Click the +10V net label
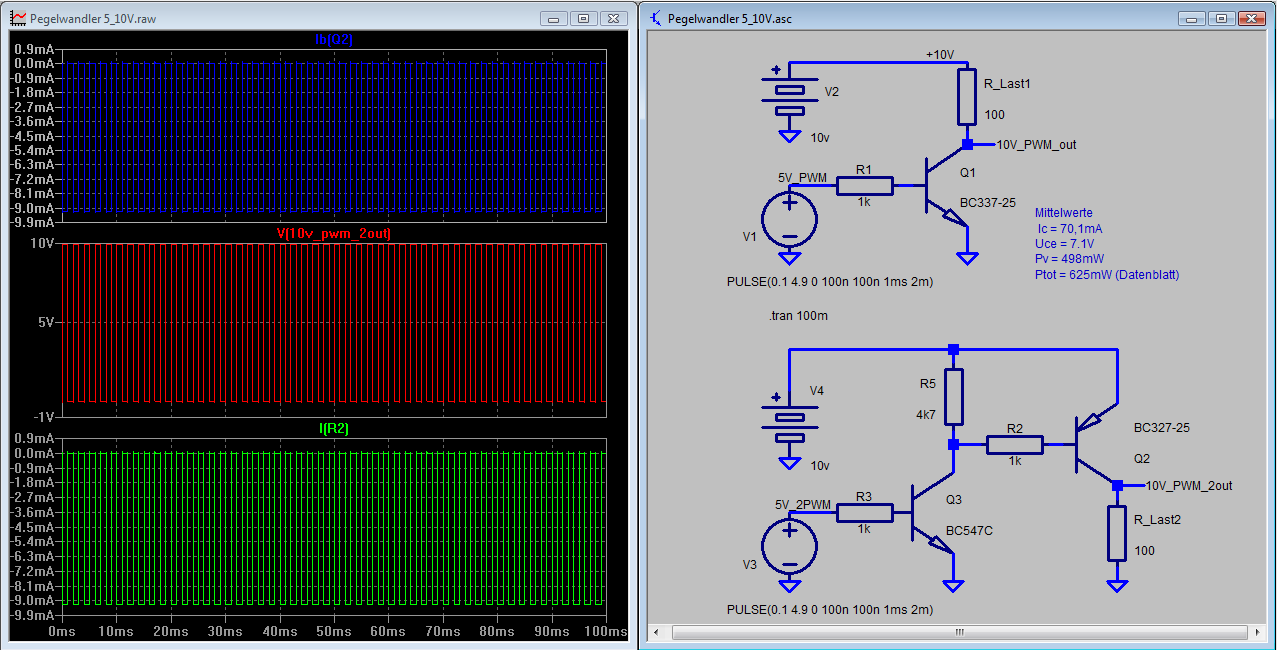This screenshot has height=650, width=1278. [940, 55]
